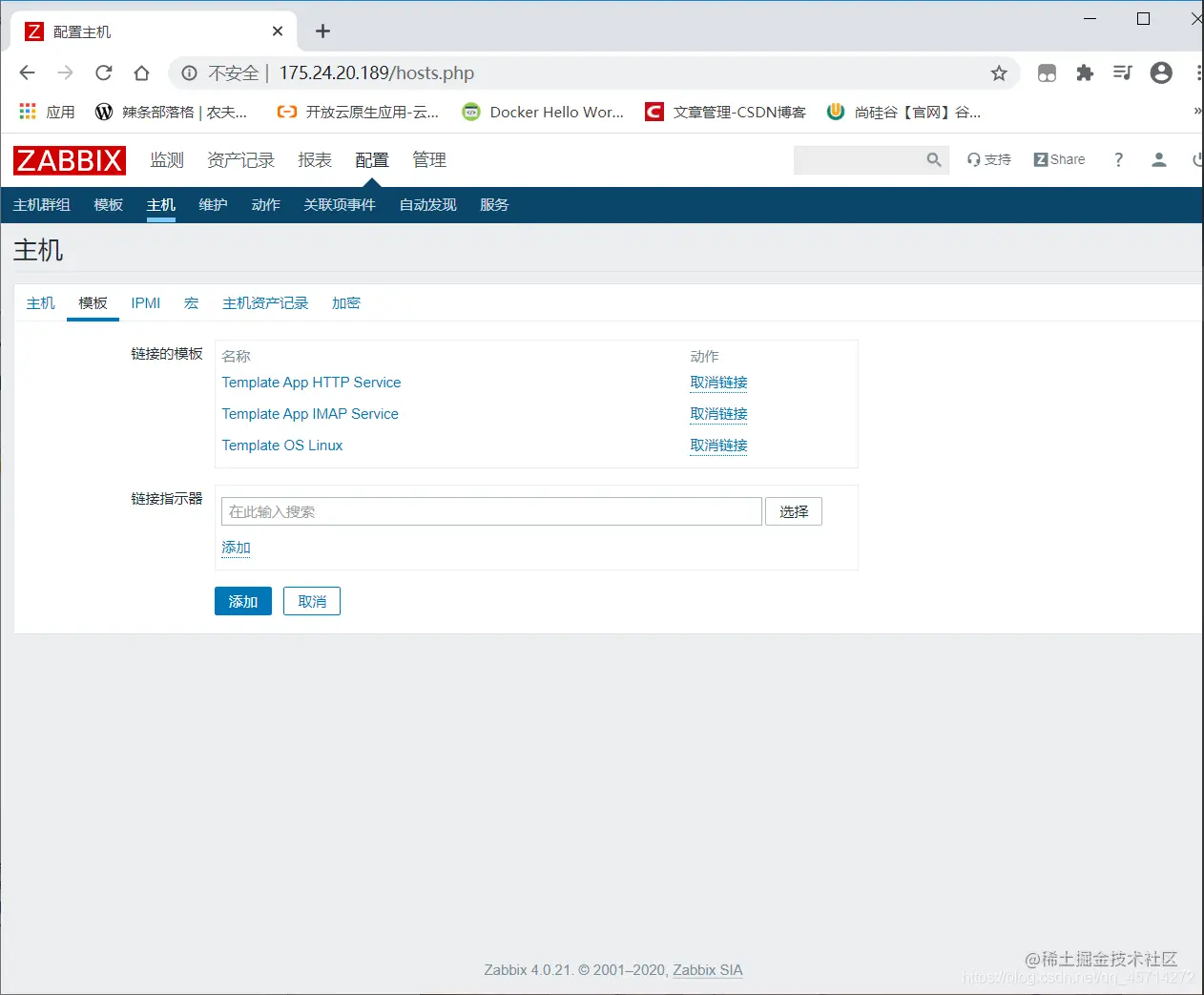Image resolution: width=1204 pixels, height=995 pixels.
Task: Click the browser forward arrow
Action: (65, 73)
